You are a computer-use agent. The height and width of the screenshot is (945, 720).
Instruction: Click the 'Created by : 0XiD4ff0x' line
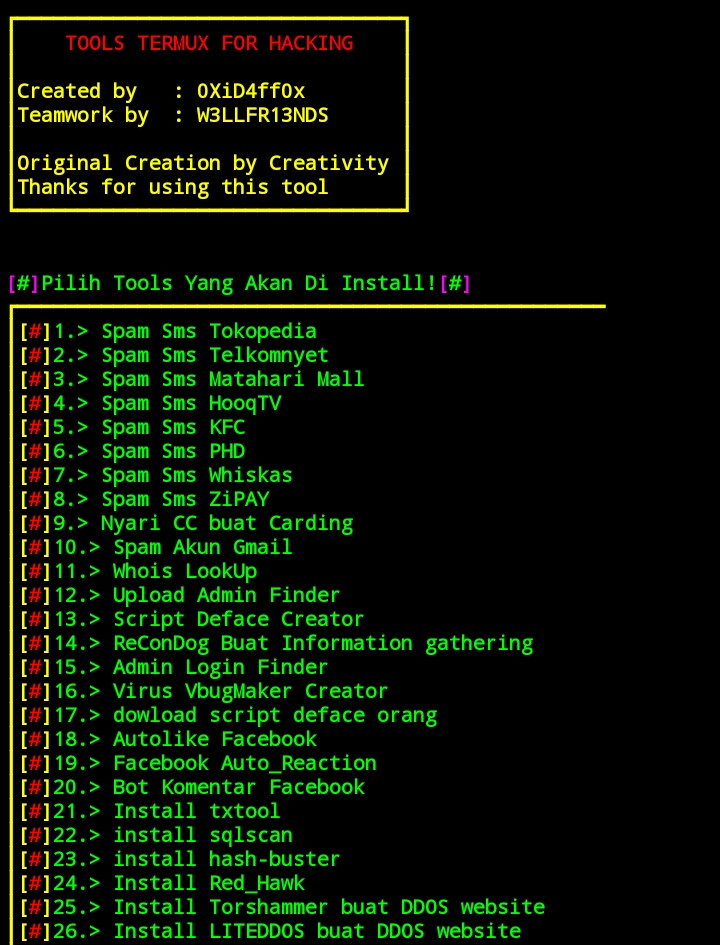click(x=161, y=92)
